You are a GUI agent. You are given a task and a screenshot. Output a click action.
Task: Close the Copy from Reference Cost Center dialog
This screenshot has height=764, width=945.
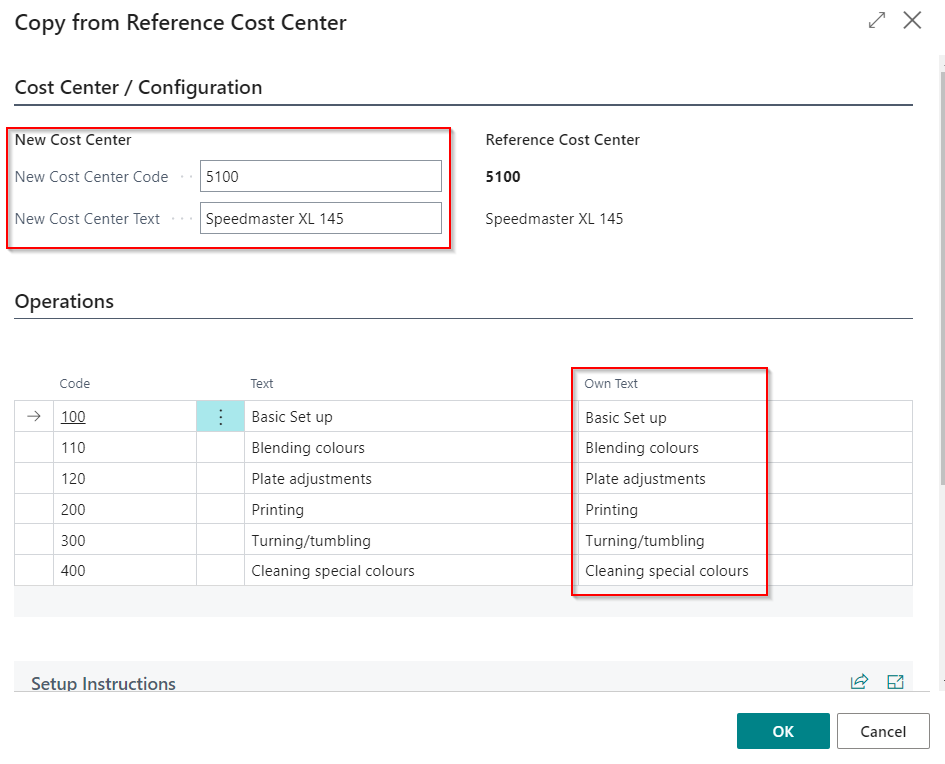pyautogui.click(x=912, y=20)
